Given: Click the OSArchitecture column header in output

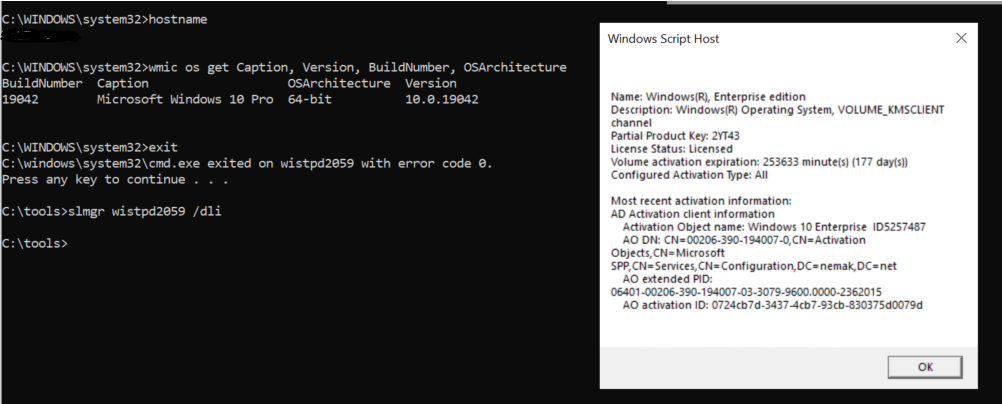Looking at the screenshot, I should coord(338,84).
